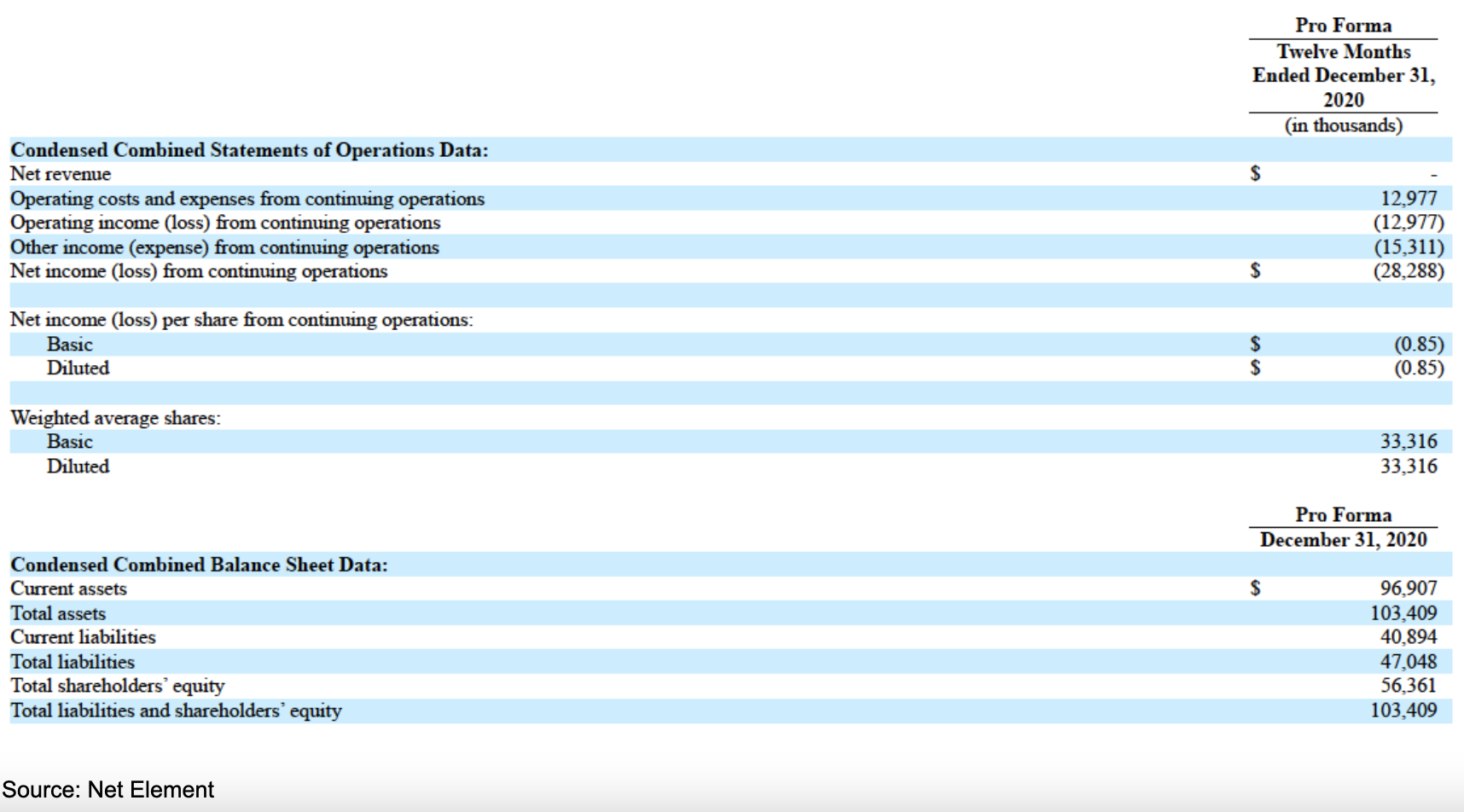
Task: Click the 47,048 total liabilities value
Action: [1409, 662]
